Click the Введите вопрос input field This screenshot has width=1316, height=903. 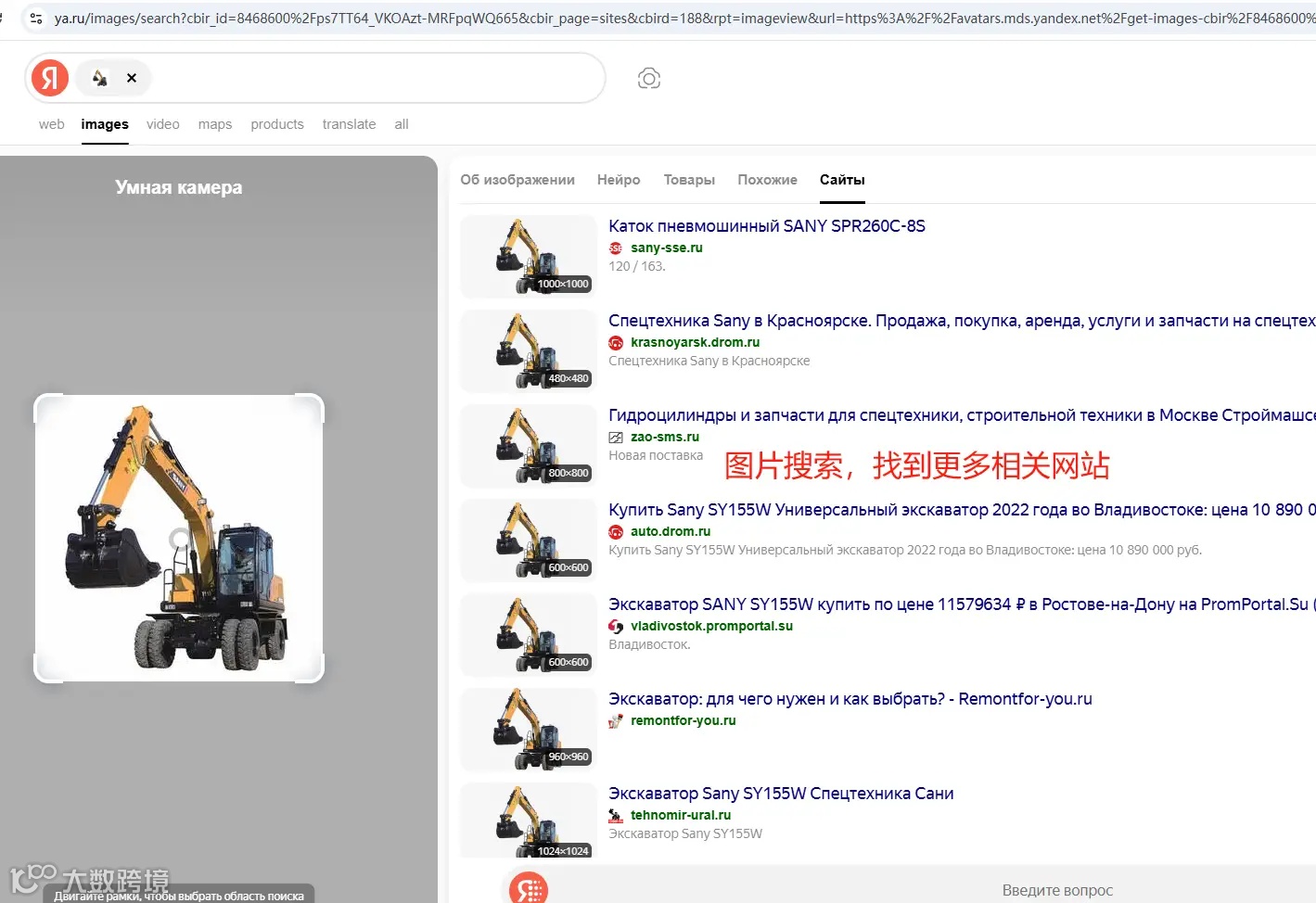tap(1057, 890)
